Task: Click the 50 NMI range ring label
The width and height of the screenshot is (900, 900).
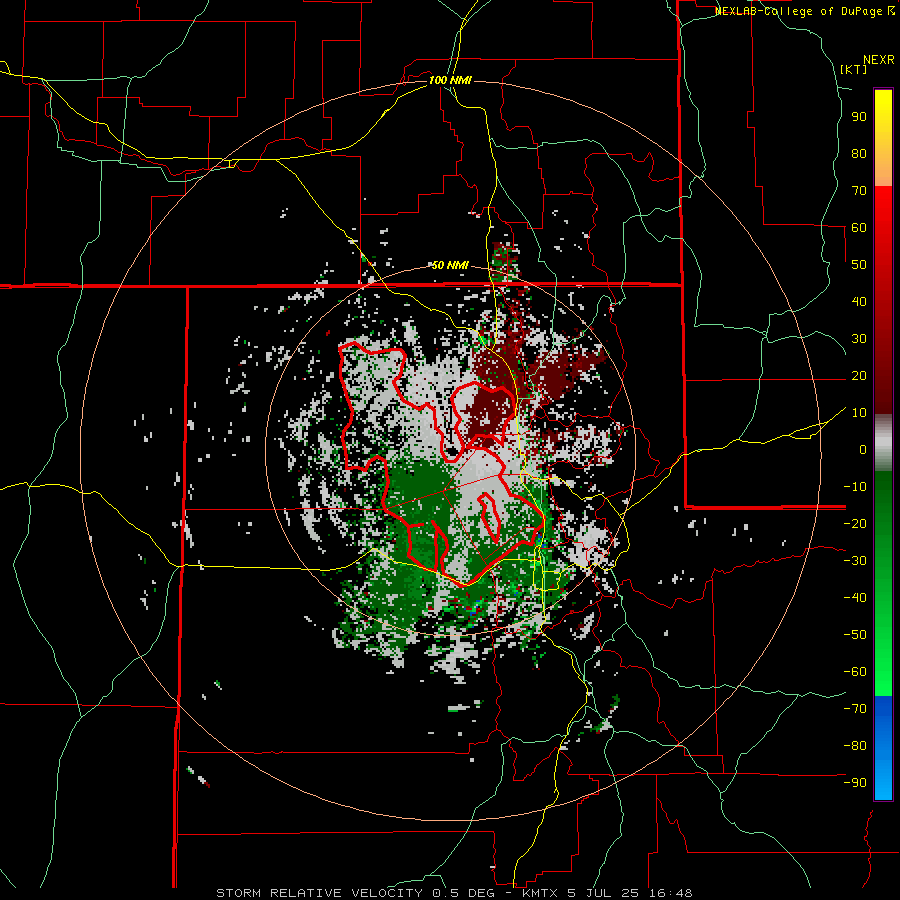Action: coord(450,265)
